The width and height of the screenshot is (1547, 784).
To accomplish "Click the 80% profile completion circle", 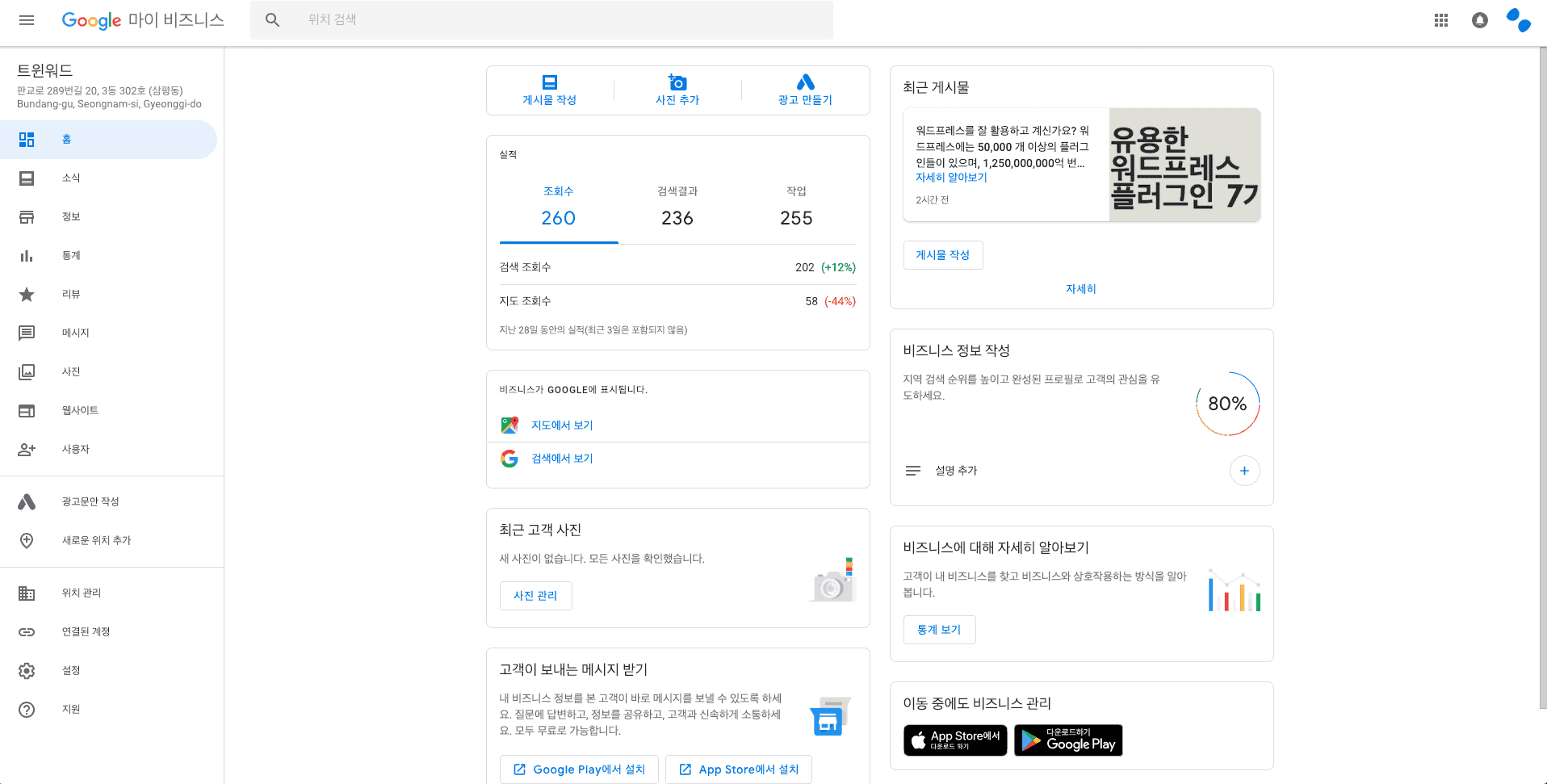I will click(1227, 404).
